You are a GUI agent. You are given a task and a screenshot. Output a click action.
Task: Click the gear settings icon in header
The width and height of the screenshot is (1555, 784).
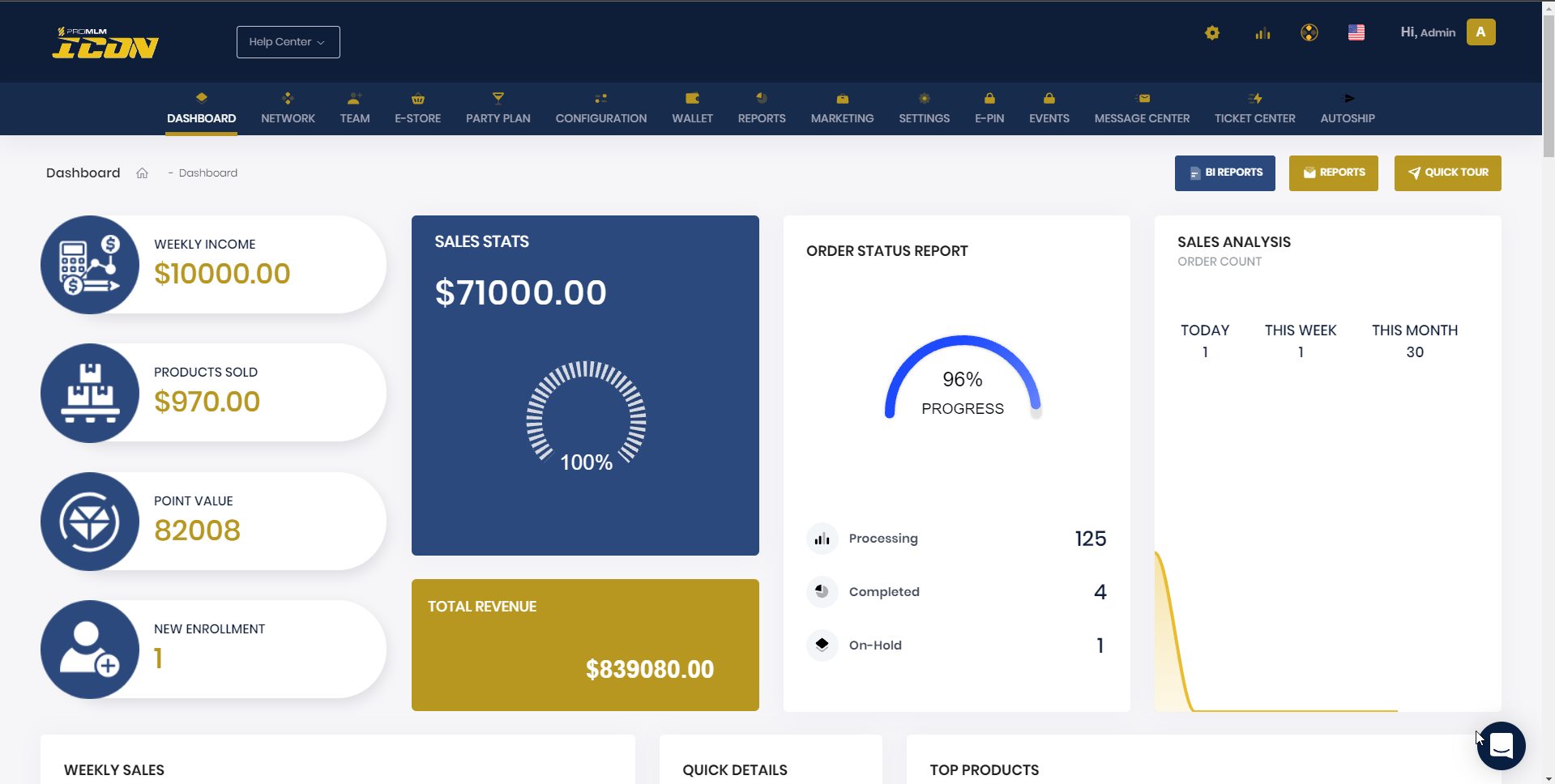pos(1212,33)
